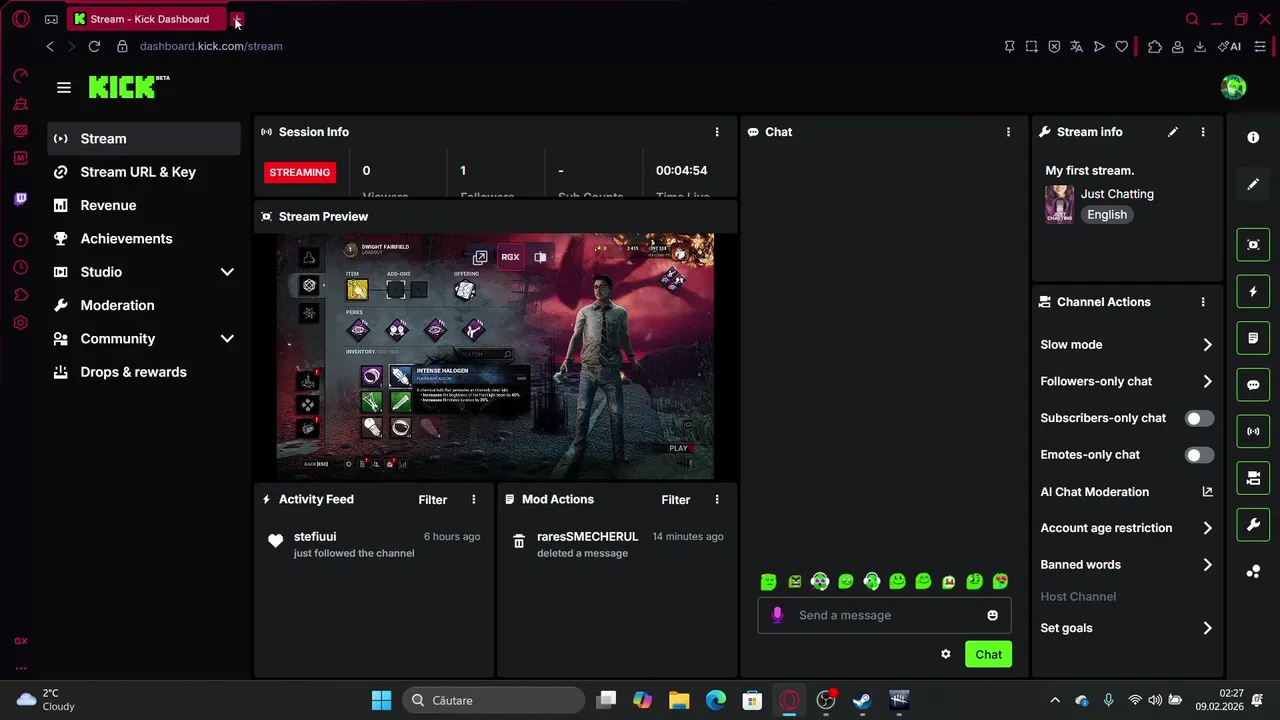Screen dimensions: 1280x720
Task: Click the green Chat send button
Action: tap(988, 654)
